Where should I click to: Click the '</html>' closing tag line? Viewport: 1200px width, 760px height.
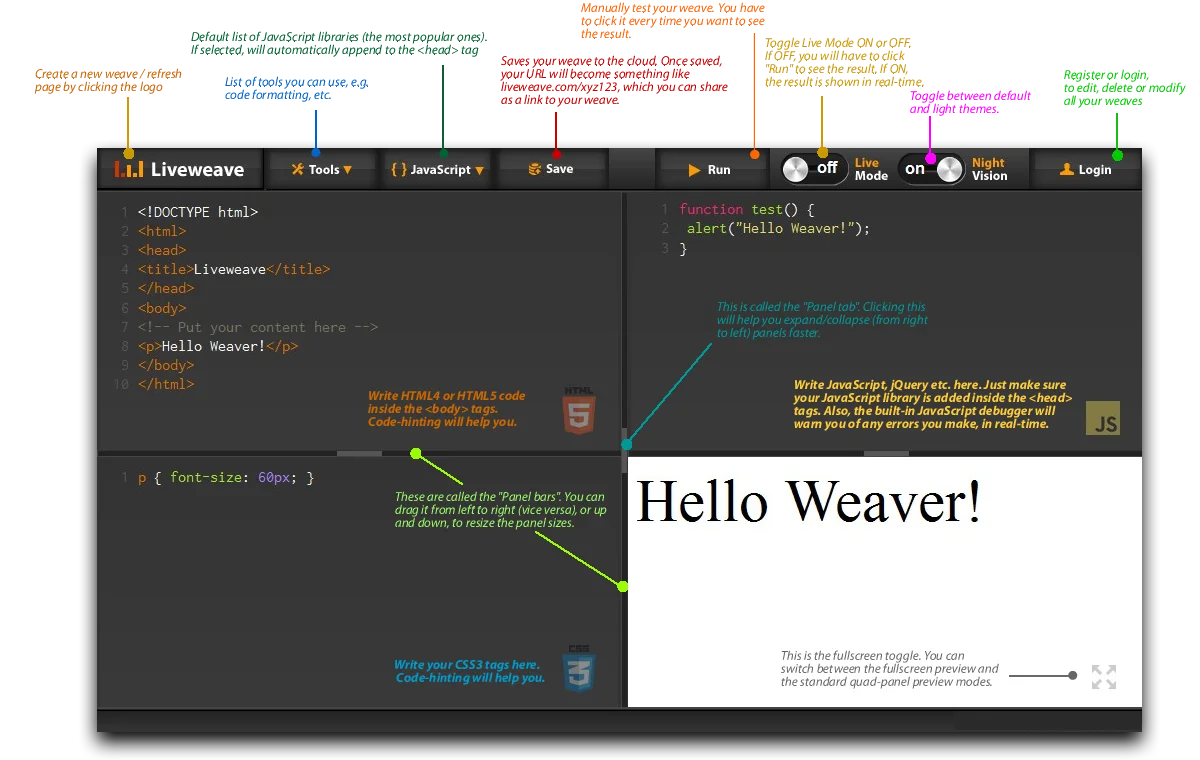pyautogui.click(x=166, y=384)
